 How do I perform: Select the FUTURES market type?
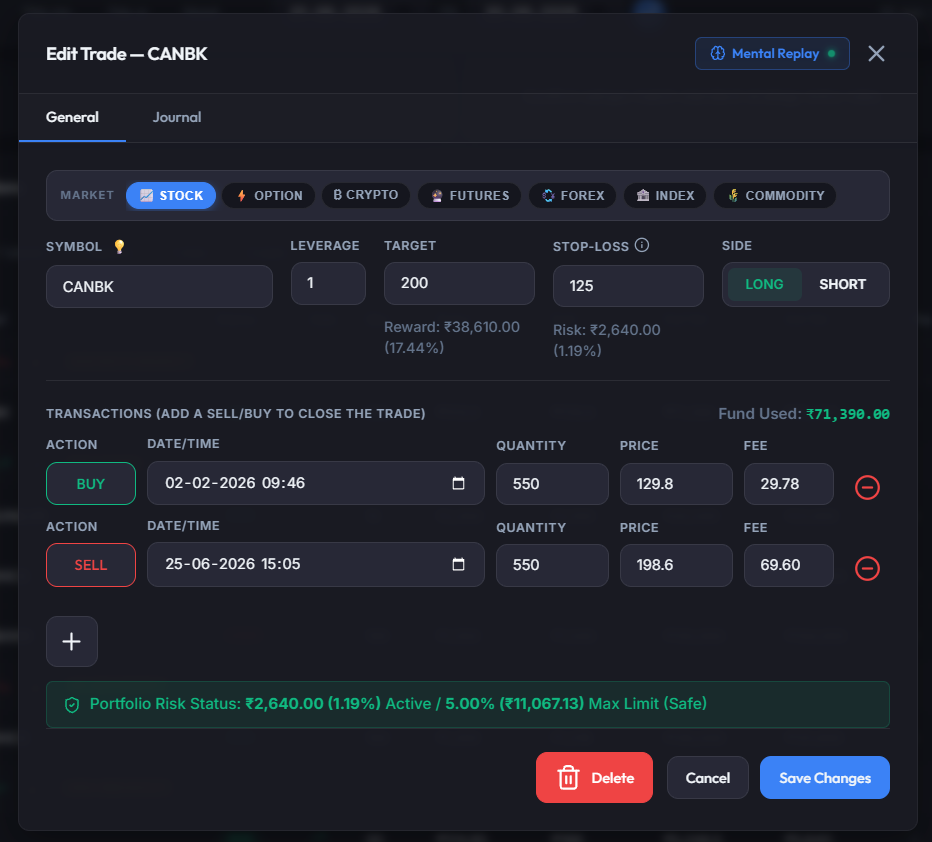coord(470,195)
